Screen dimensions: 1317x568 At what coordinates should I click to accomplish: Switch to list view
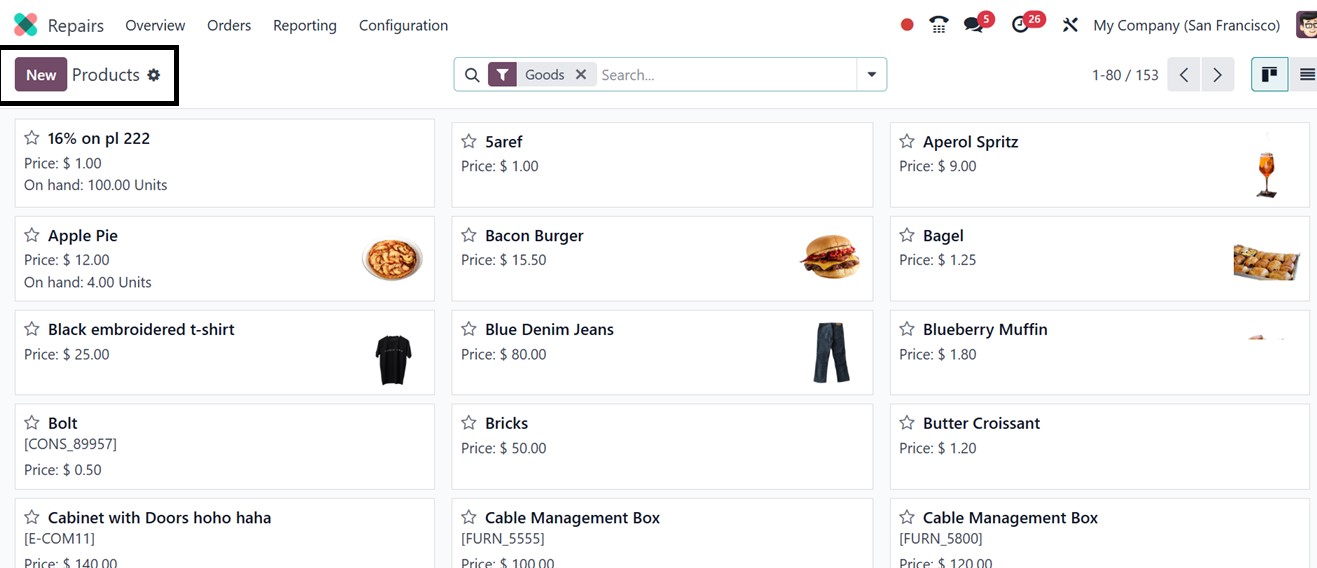pyautogui.click(x=1306, y=75)
